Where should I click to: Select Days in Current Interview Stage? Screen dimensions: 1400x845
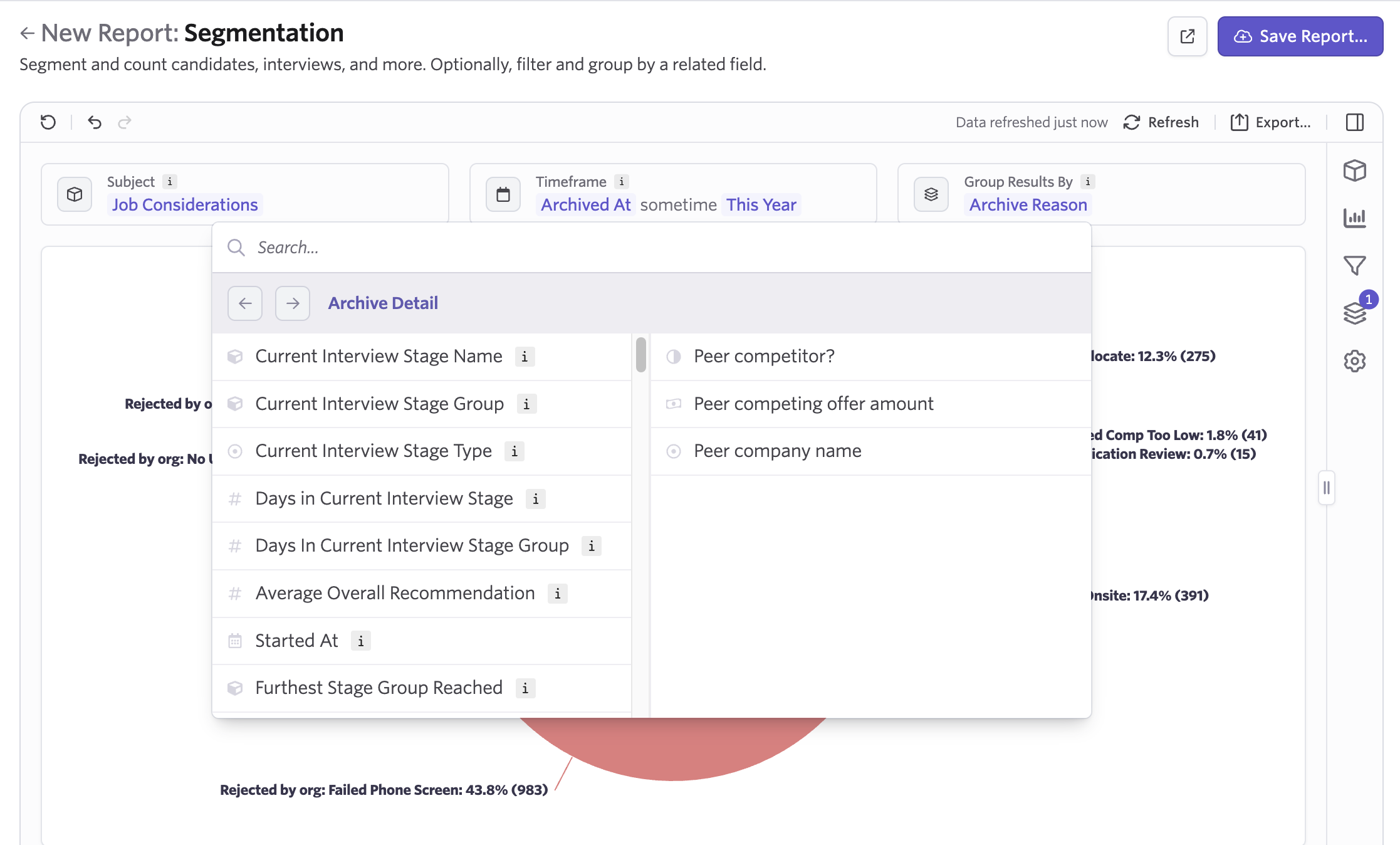[x=422, y=499]
